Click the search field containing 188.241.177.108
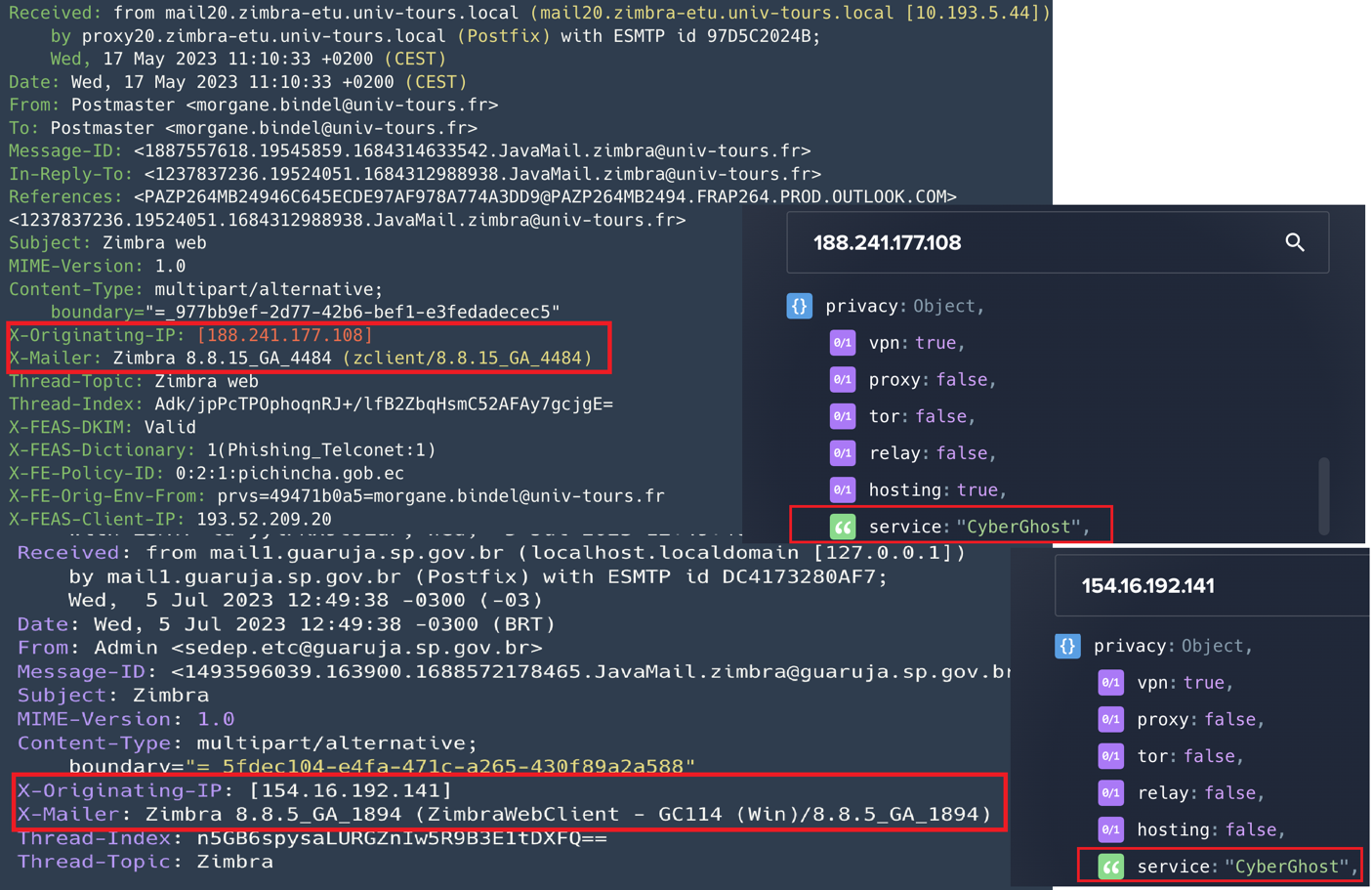The width and height of the screenshot is (1372, 890). (1058, 242)
